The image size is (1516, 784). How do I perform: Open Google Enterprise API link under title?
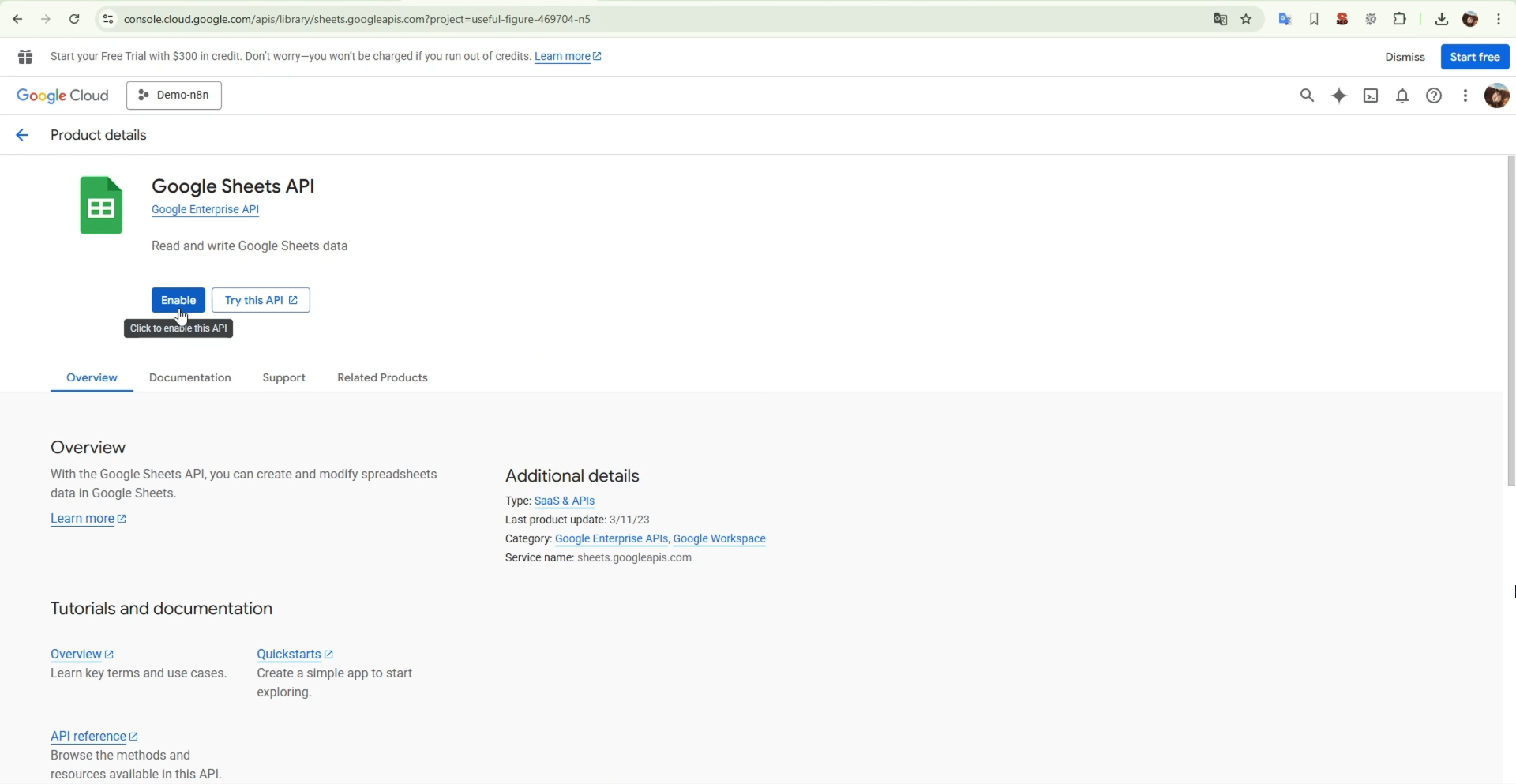tap(205, 210)
